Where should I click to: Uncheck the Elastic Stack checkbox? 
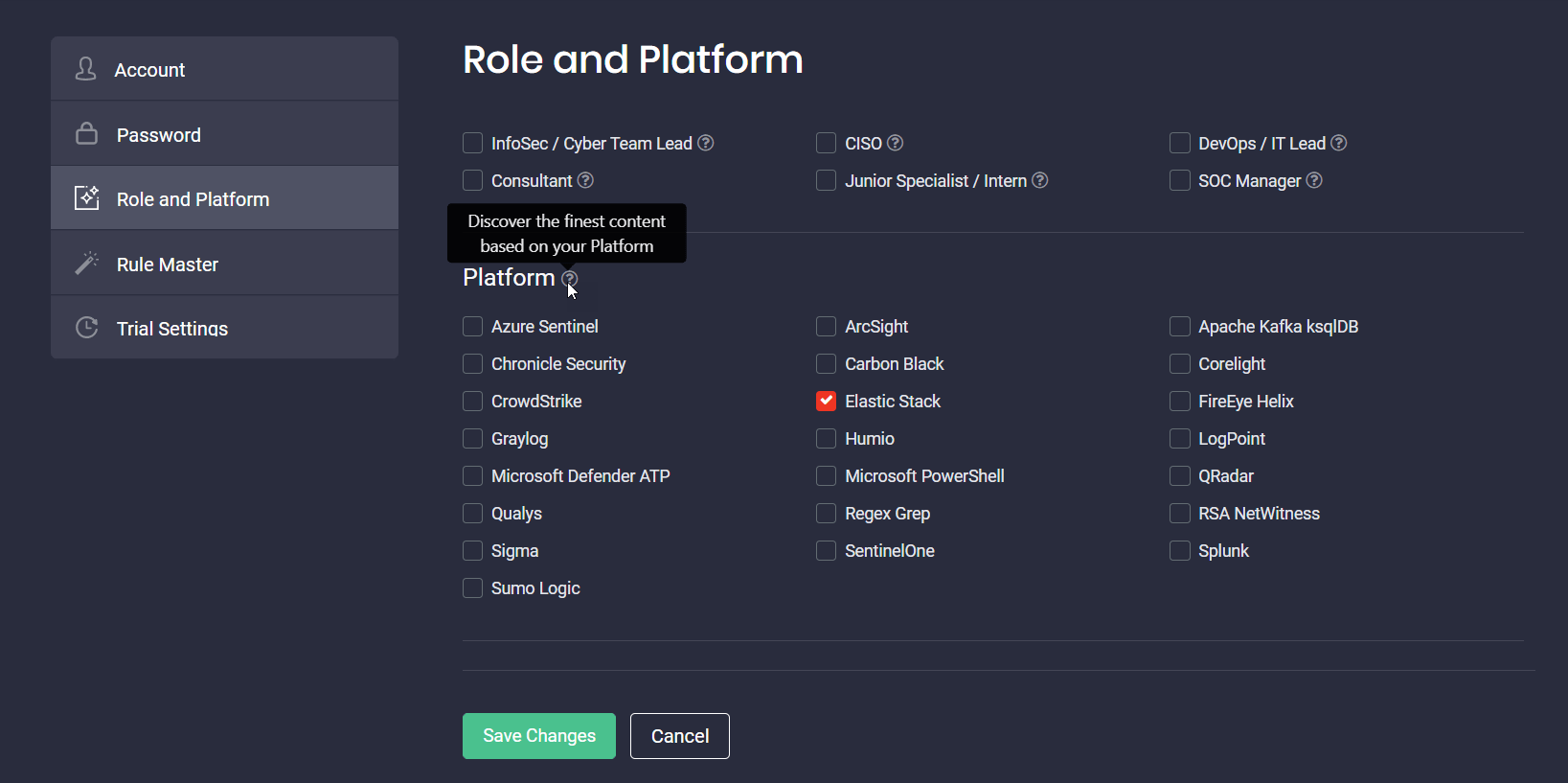826,402
